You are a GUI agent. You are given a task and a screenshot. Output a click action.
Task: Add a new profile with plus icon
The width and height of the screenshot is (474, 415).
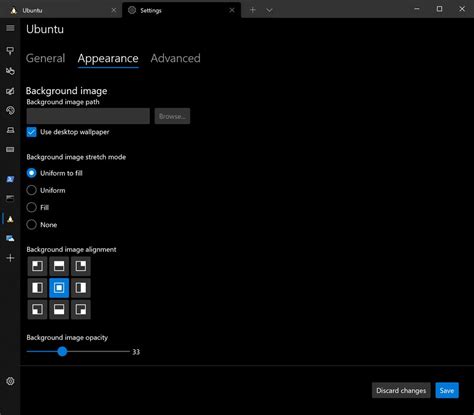[x=10, y=258]
